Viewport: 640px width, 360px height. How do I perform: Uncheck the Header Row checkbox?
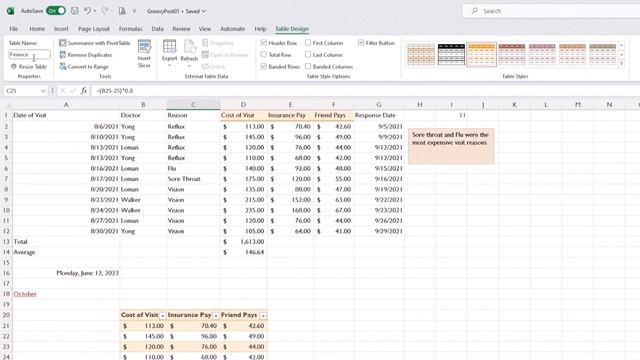[x=264, y=42]
